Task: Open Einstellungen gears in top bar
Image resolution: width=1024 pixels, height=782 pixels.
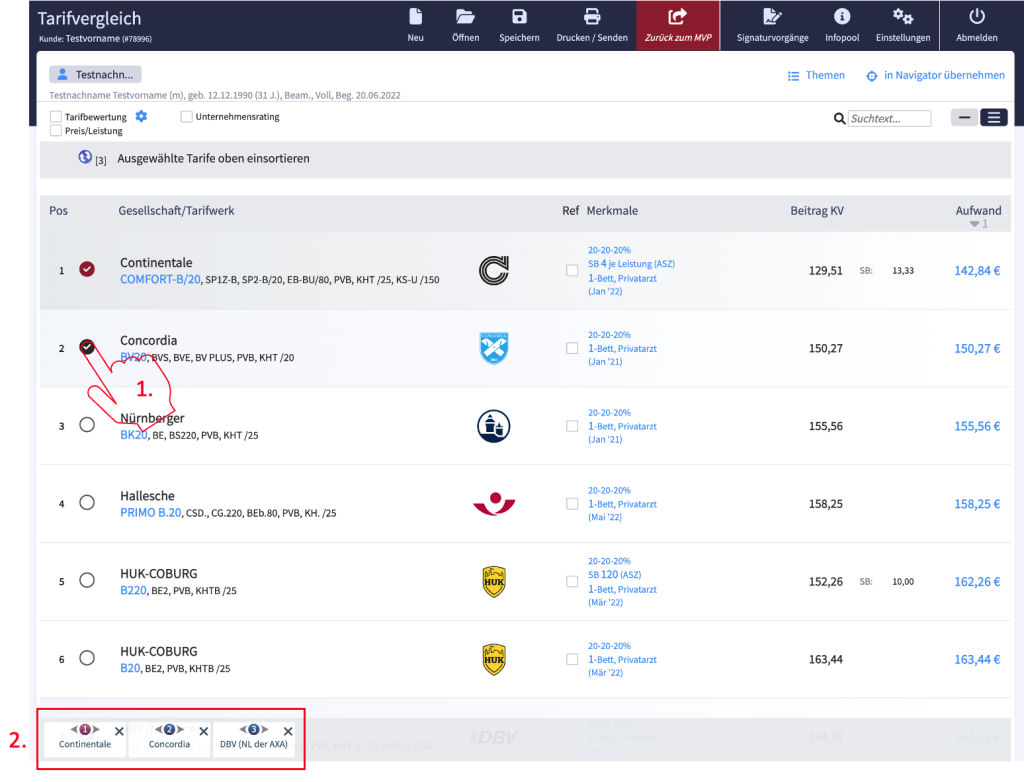Action: point(903,25)
